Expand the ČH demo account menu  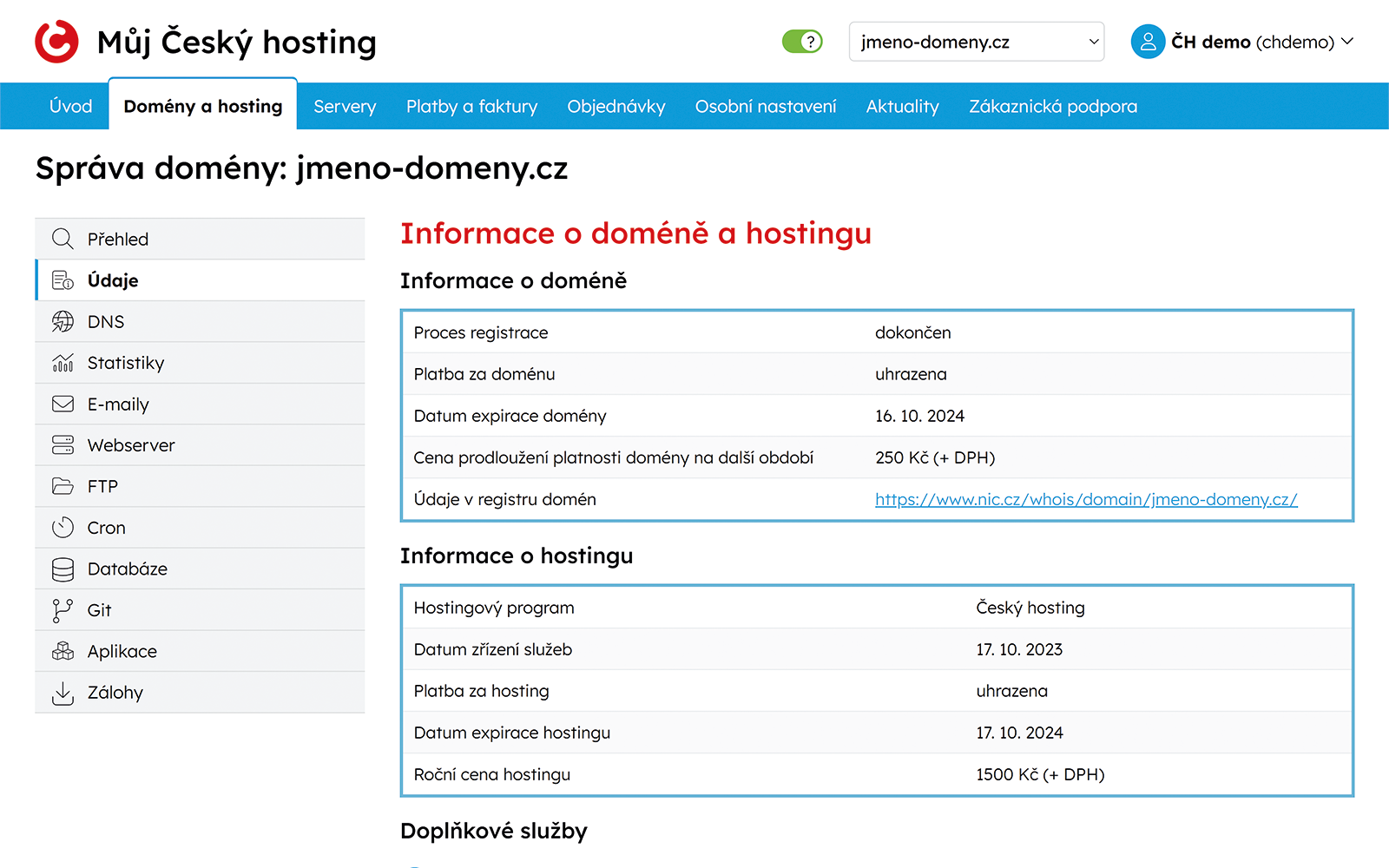[x=1262, y=42]
